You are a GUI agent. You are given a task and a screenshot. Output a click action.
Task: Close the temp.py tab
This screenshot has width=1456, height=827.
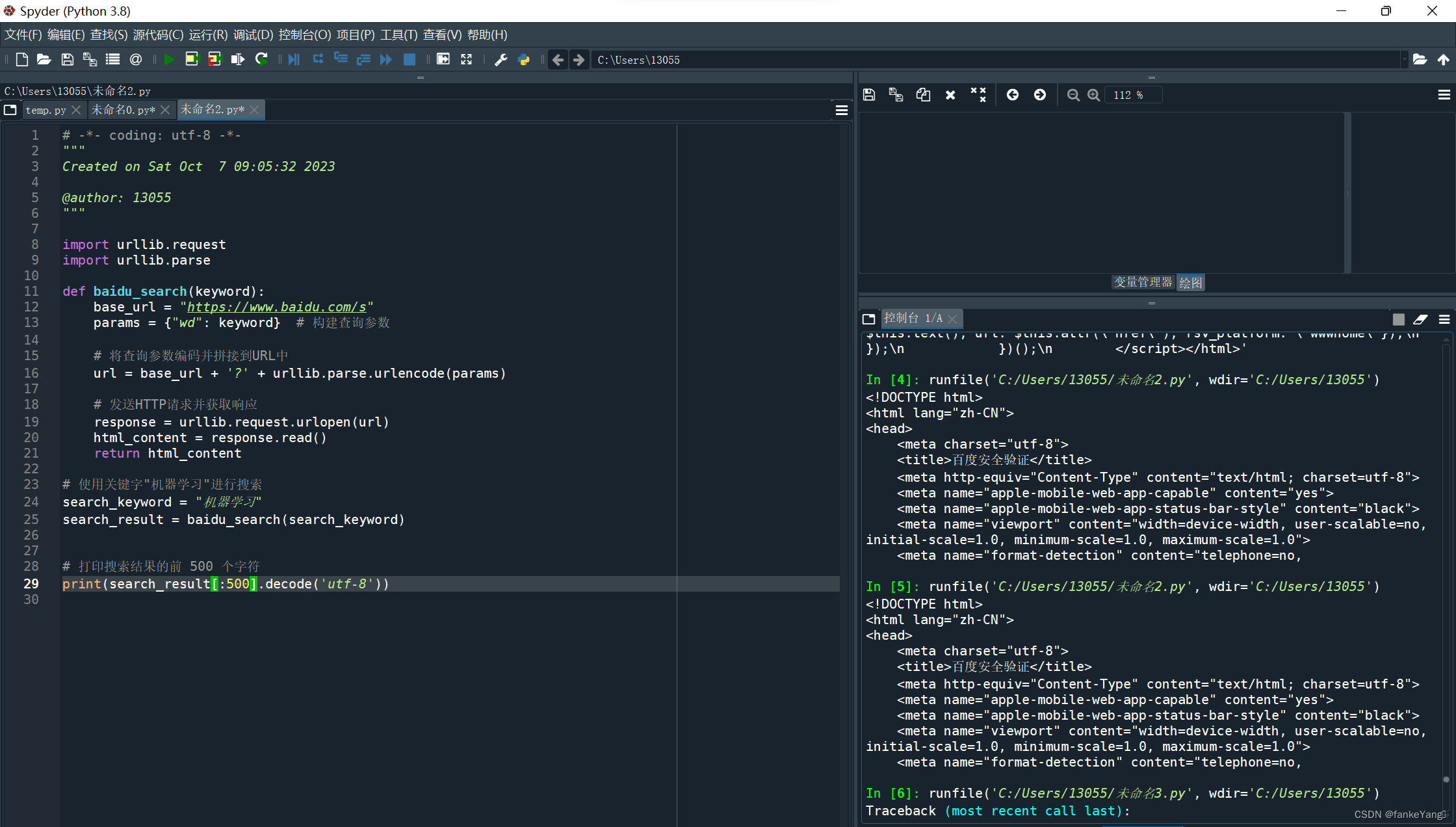tap(76, 110)
